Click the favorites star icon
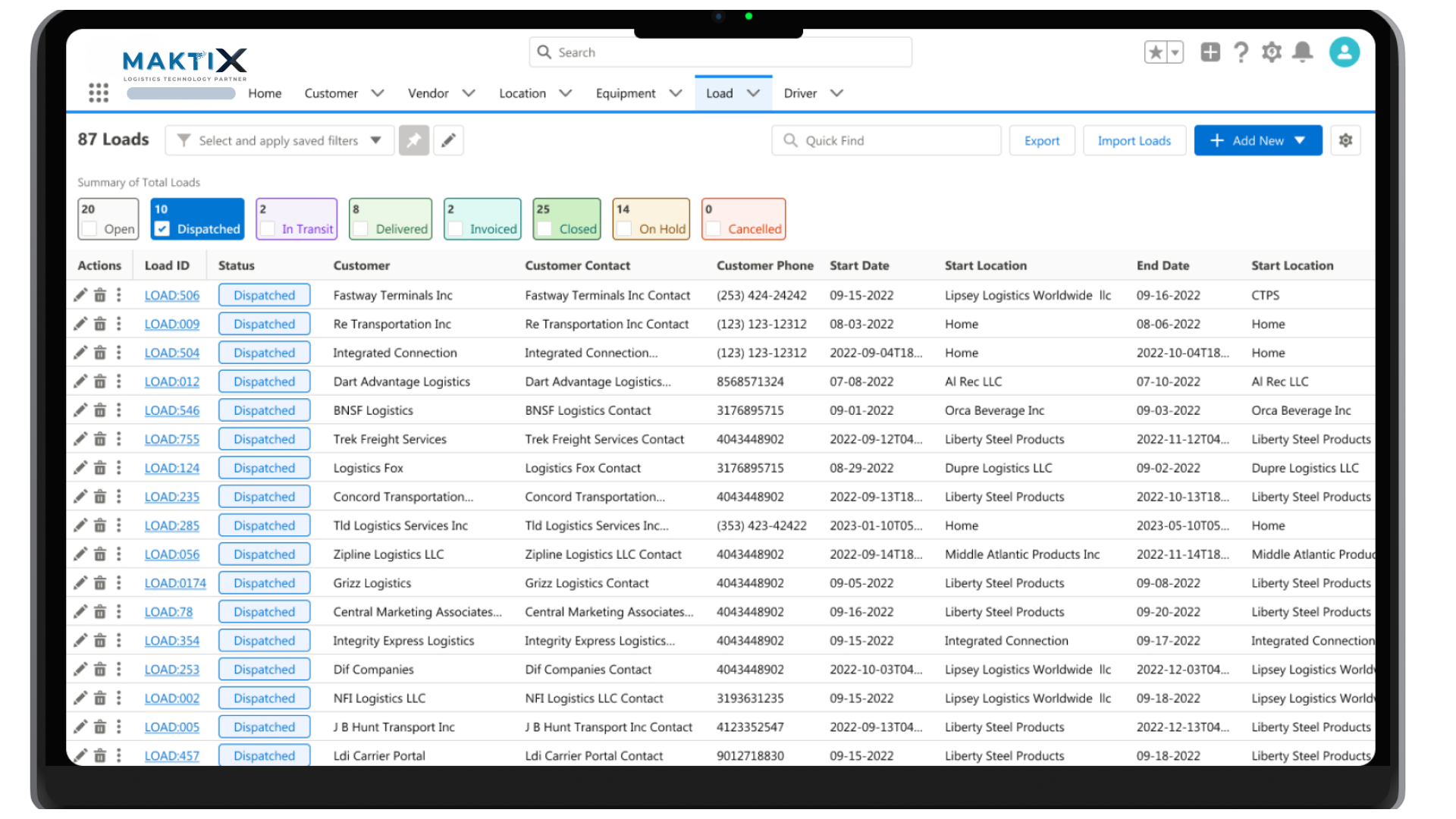Image resolution: width=1456 pixels, height=819 pixels. 1156,52
